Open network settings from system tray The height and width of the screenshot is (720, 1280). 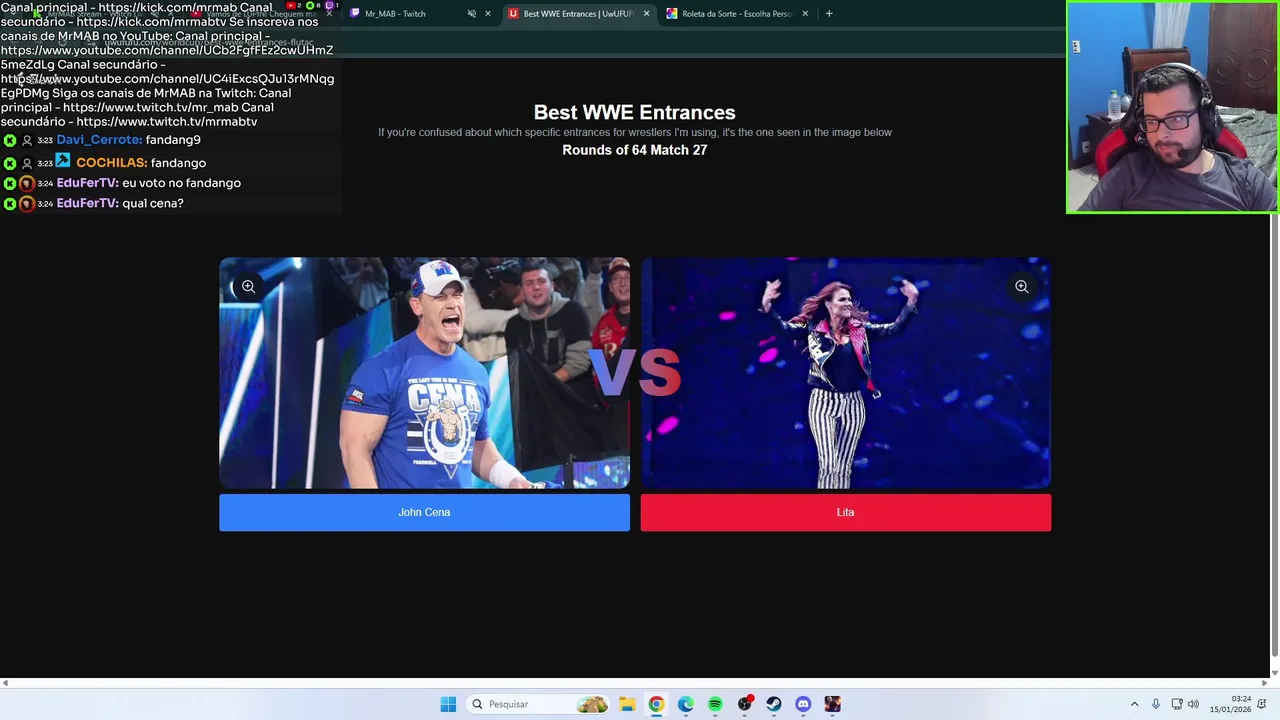tap(1177, 704)
